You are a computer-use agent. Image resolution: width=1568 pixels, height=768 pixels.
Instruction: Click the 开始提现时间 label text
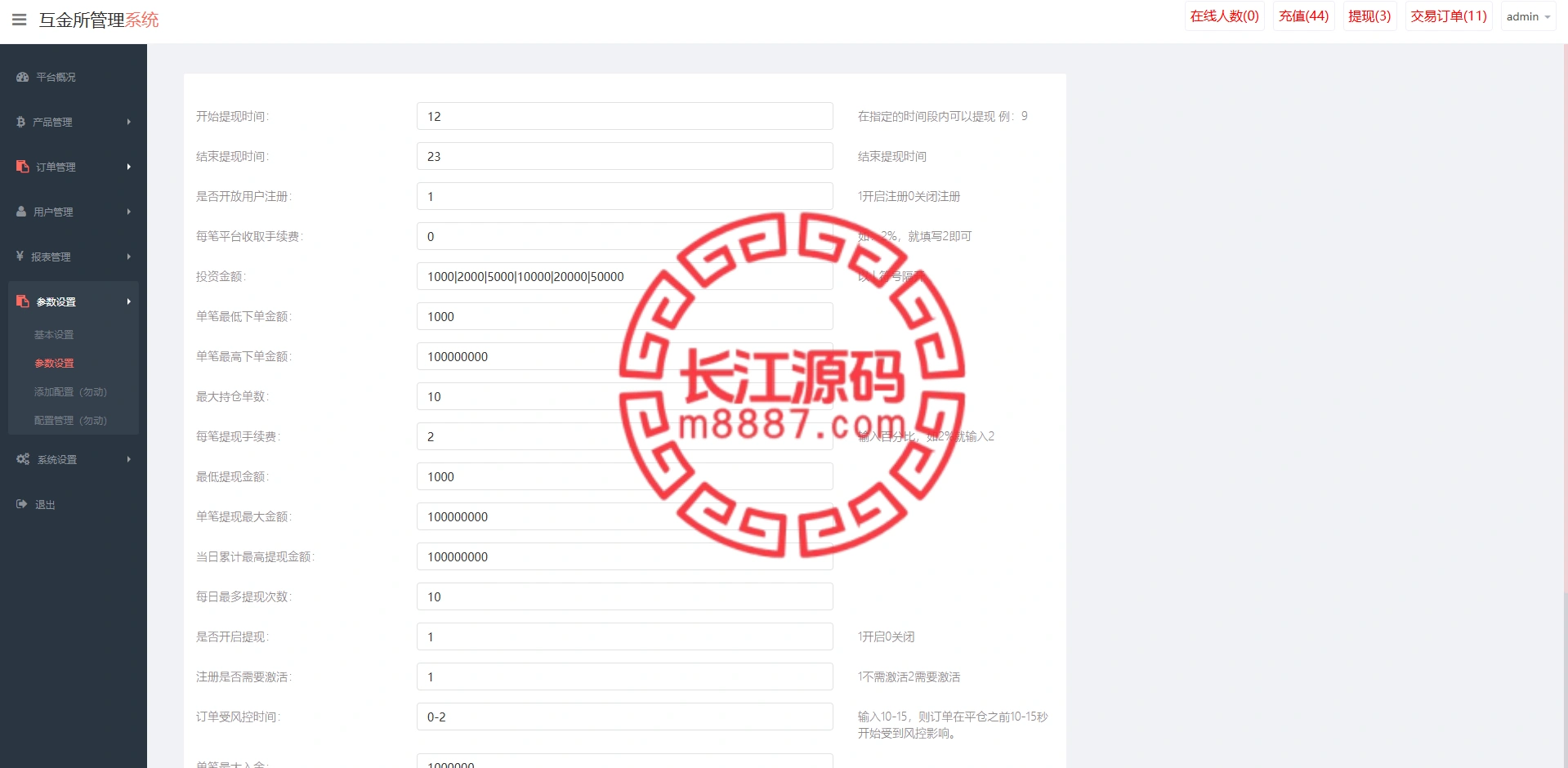click(232, 116)
